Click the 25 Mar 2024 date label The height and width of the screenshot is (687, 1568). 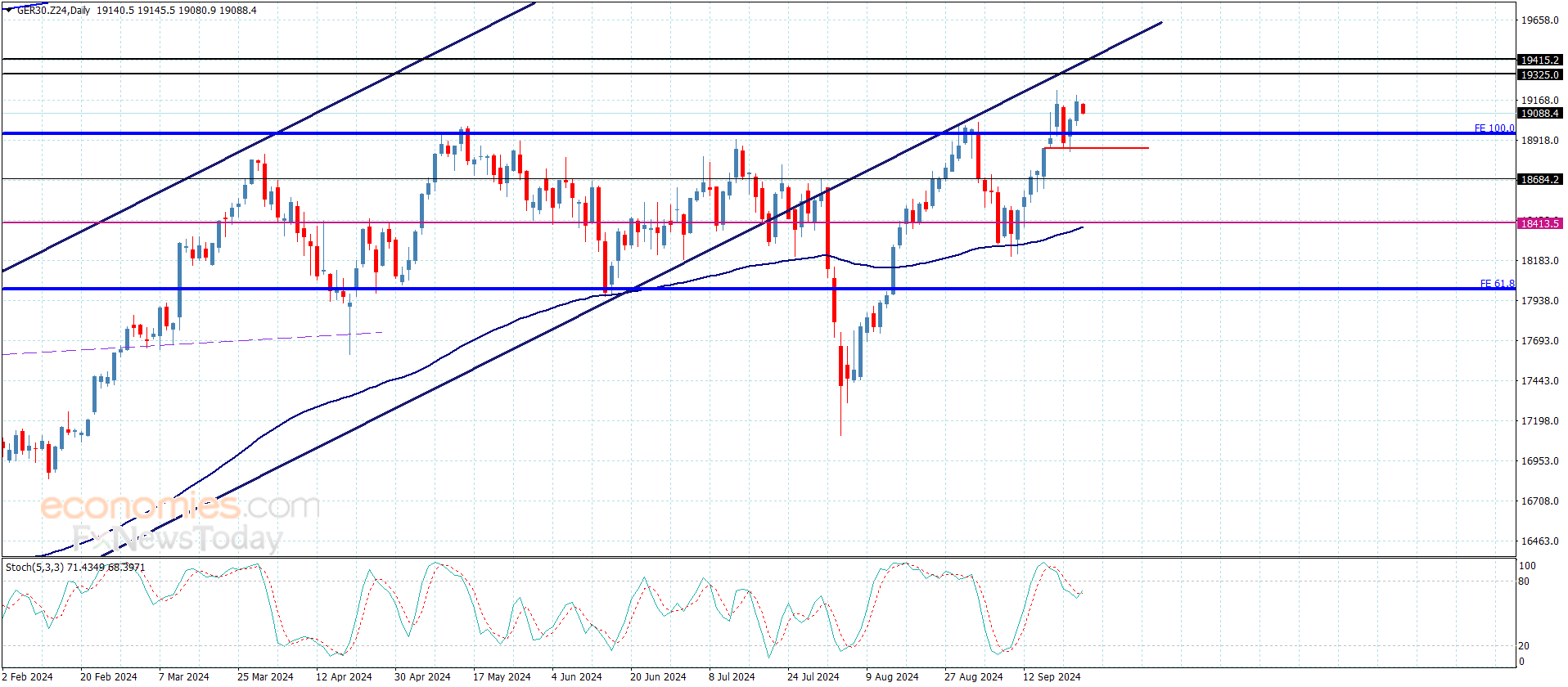tap(265, 677)
